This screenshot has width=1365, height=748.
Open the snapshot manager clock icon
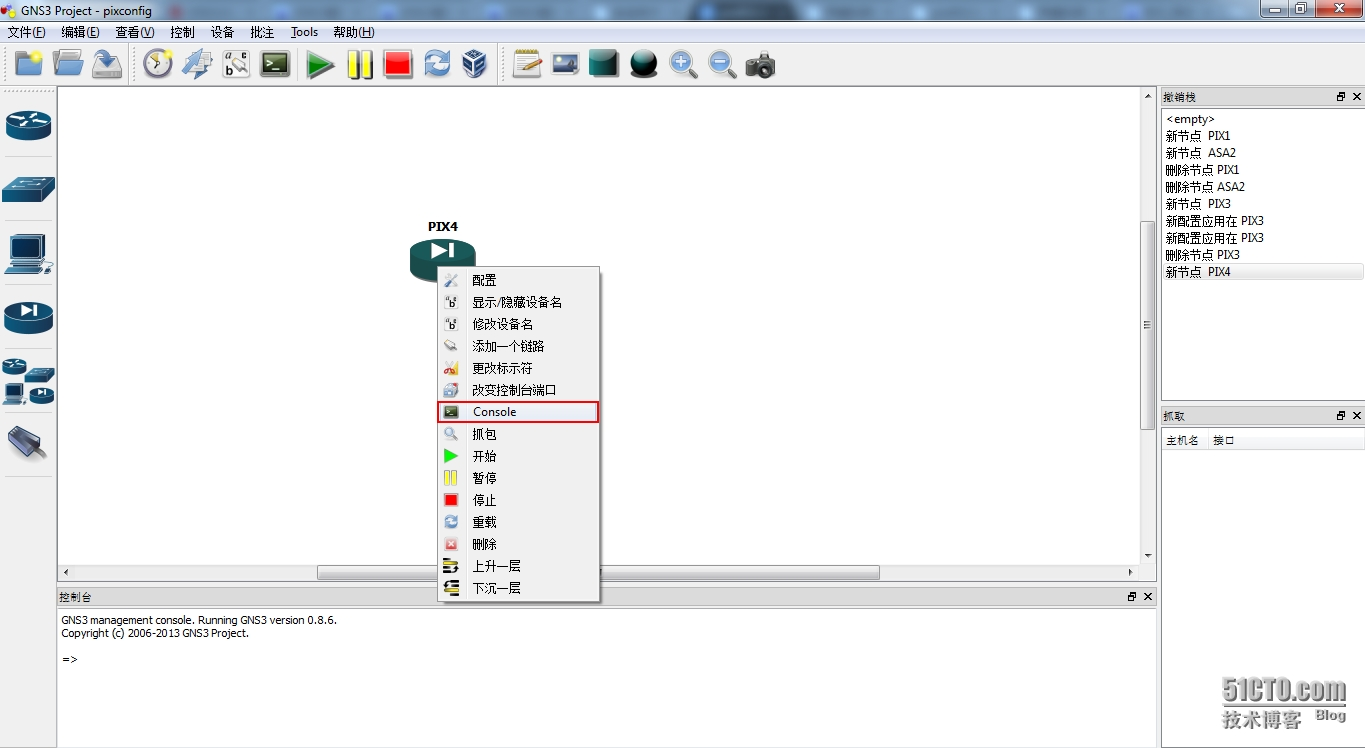158,64
